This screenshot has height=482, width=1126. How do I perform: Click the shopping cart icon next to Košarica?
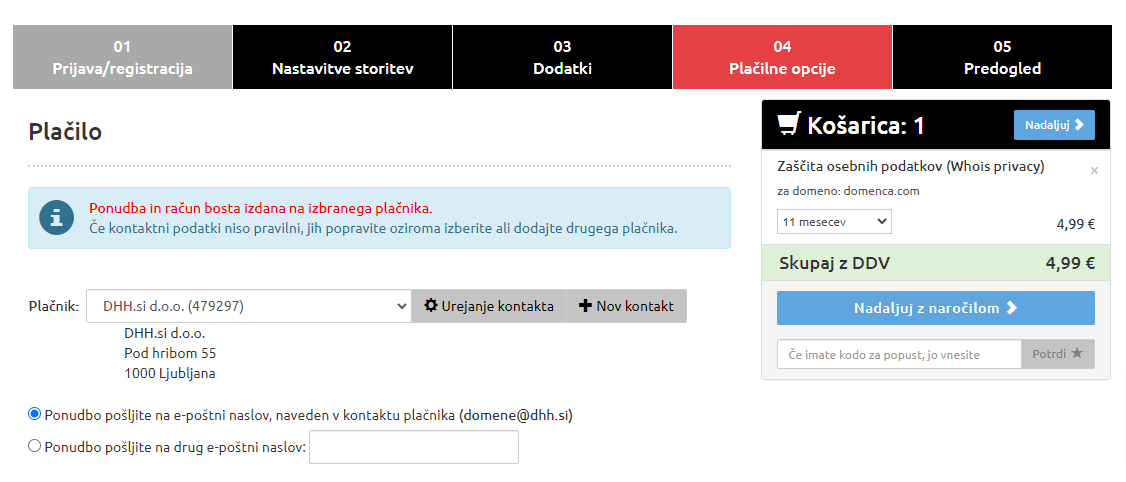coord(788,125)
